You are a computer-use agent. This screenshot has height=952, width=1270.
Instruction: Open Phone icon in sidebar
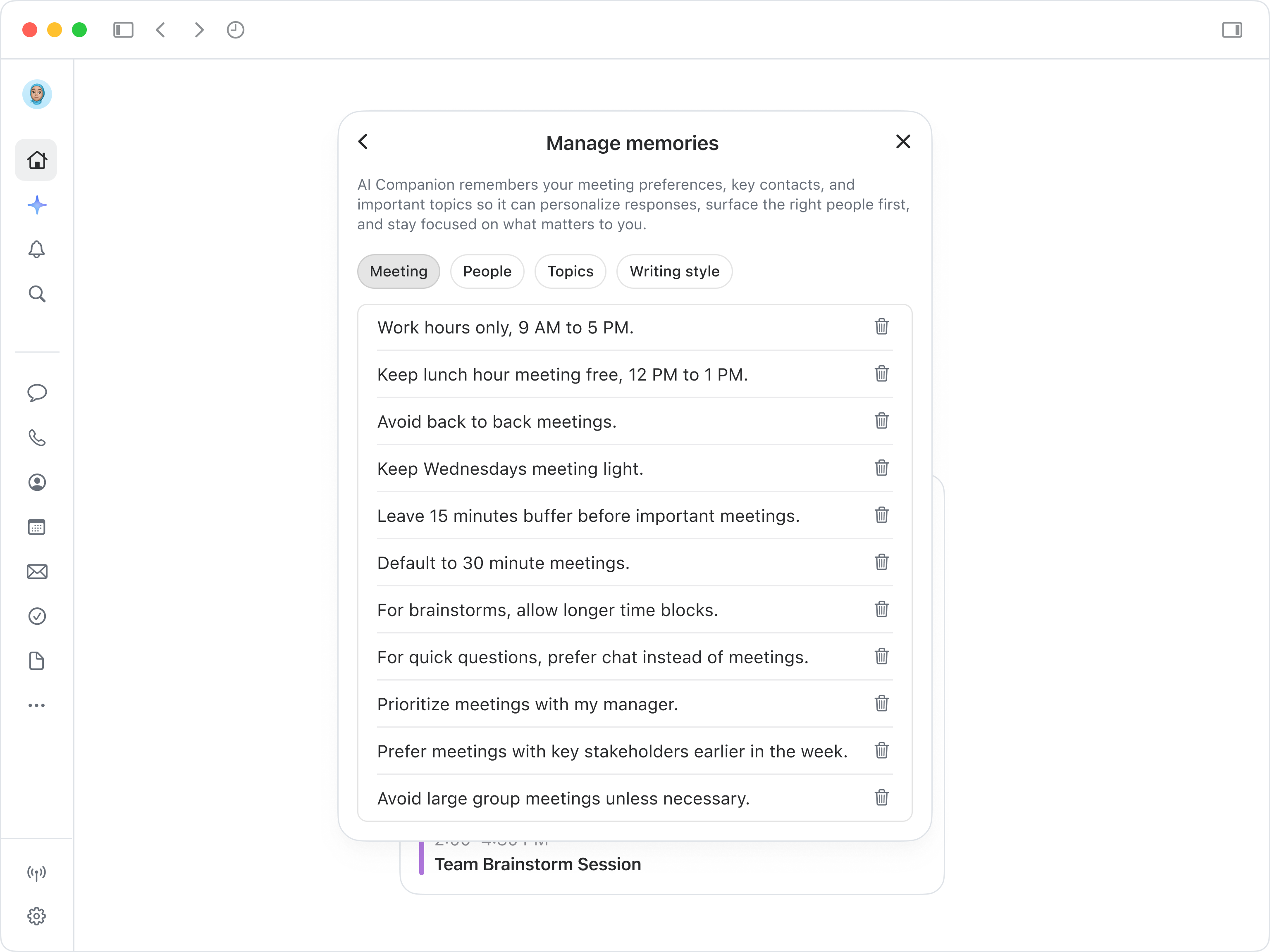pos(37,438)
